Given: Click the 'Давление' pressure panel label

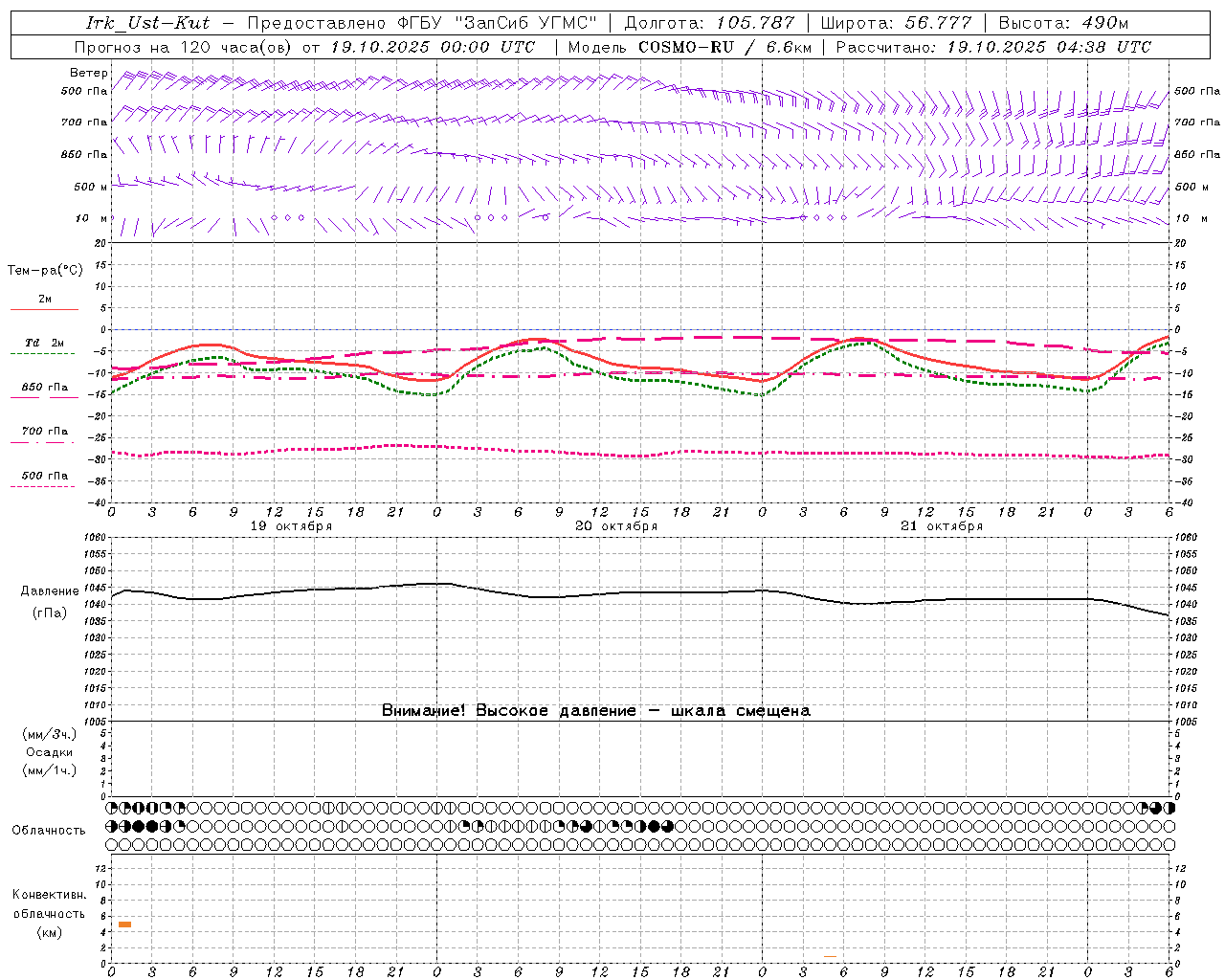Looking at the screenshot, I should pyautogui.click(x=50, y=591).
